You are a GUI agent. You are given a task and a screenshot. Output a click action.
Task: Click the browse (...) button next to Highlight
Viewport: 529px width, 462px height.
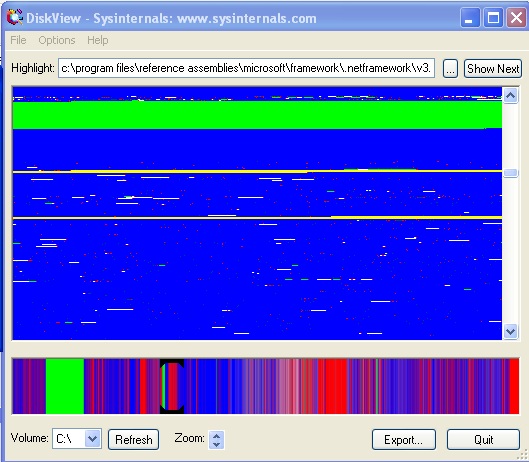click(x=450, y=69)
